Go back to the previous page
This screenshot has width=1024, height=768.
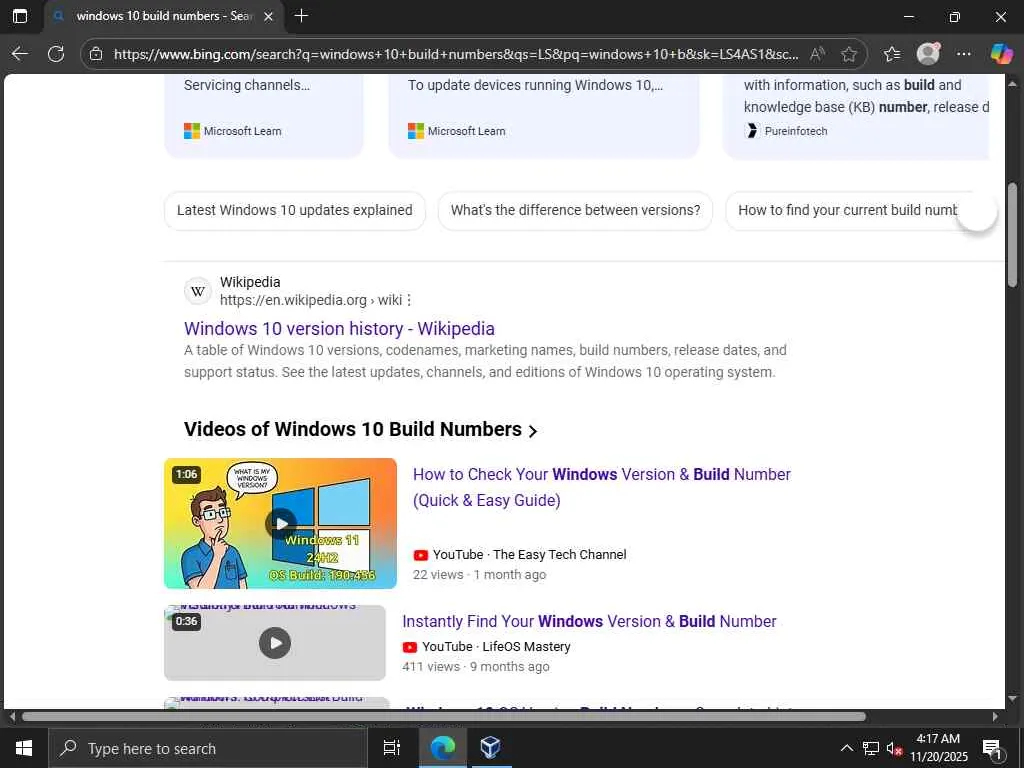click(20, 54)
